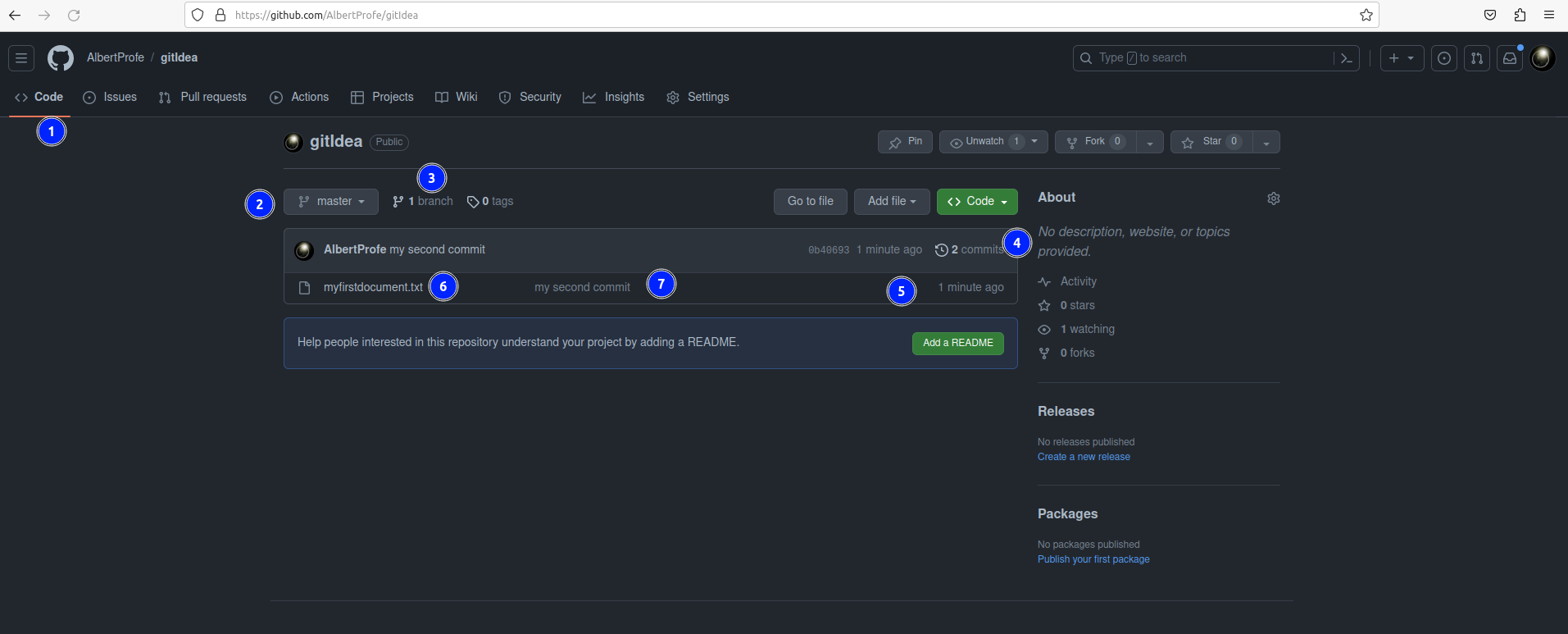Star the gitIdea repository
Screen dimensions: 1568x634
[x=1211, y=142]
